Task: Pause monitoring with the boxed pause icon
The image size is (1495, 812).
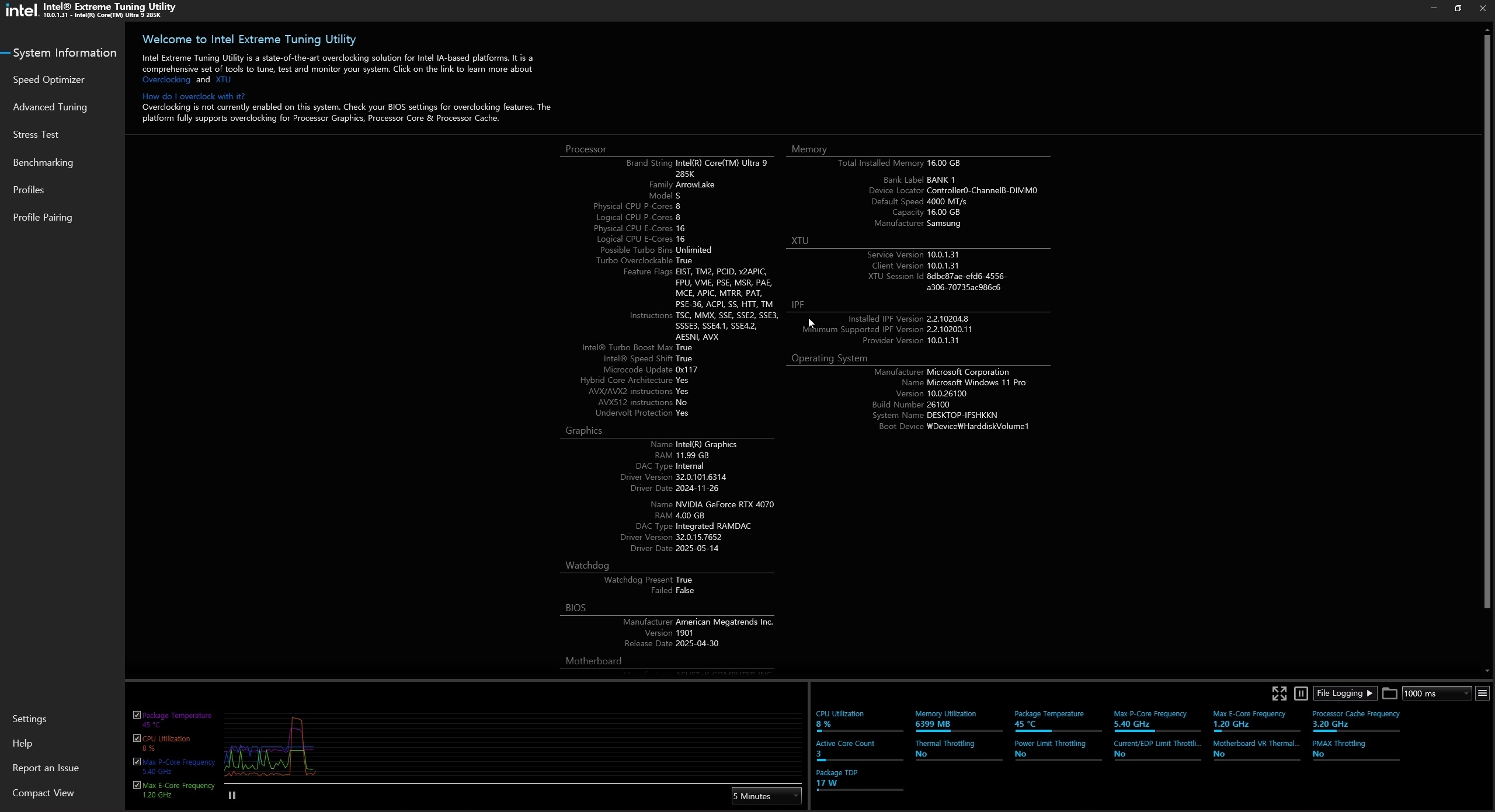Action: point(1301,693)
